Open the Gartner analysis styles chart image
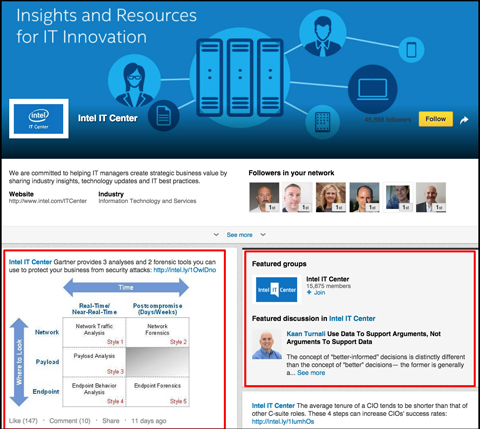Image resolution: width=480 pixels, height=429 pixels. click(x=99, y=342)
